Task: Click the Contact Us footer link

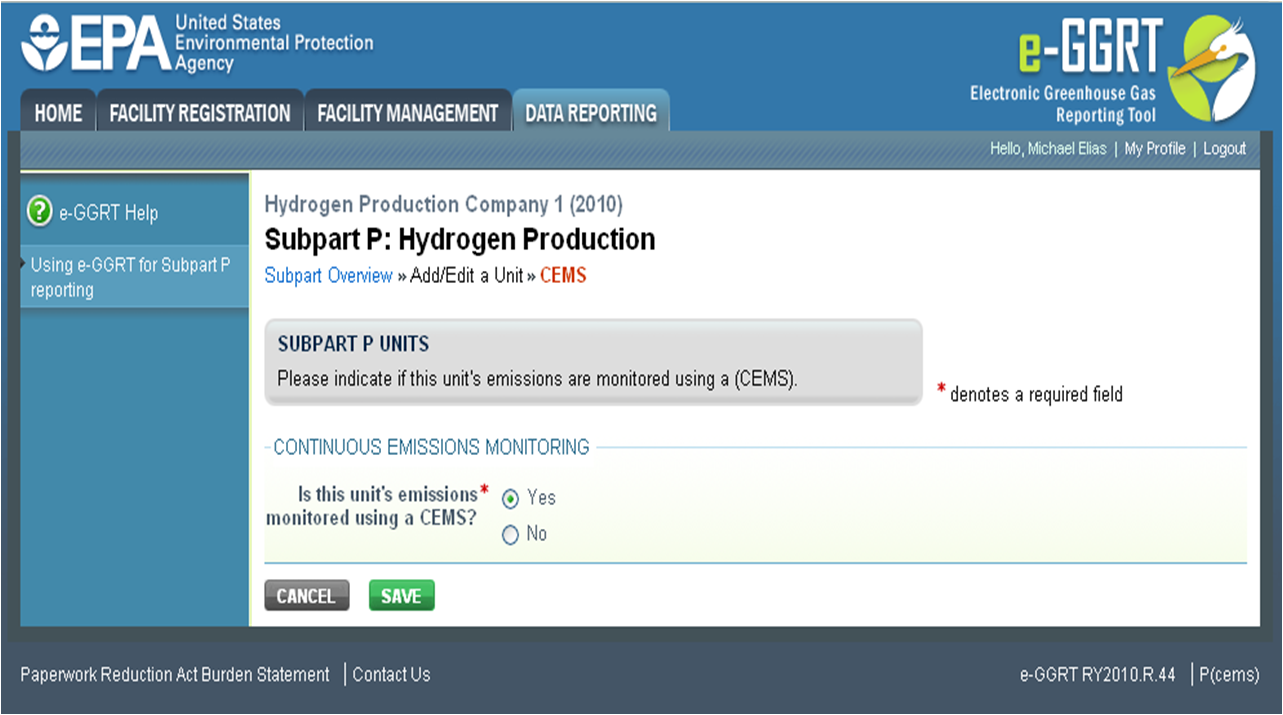Action: [391, 675]
